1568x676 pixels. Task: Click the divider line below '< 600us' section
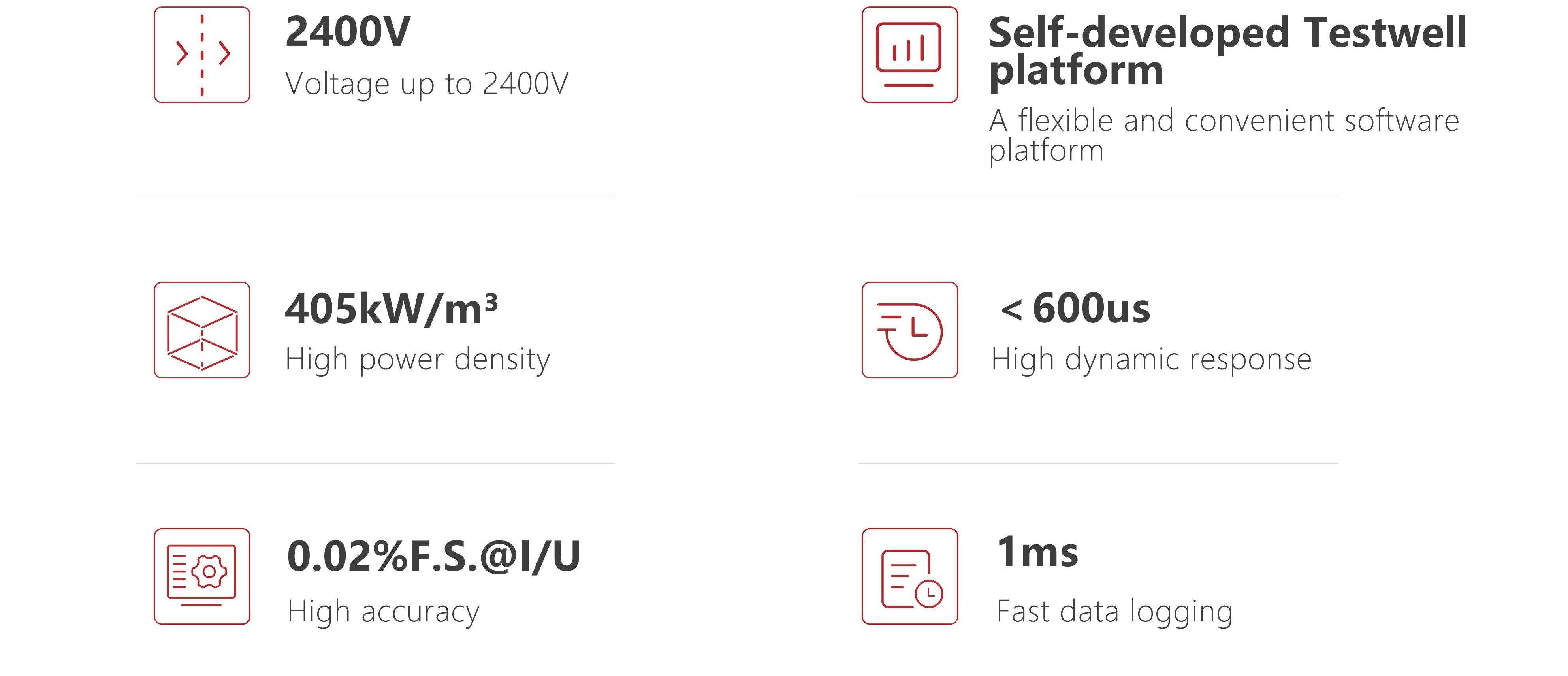click(1098, 463)
